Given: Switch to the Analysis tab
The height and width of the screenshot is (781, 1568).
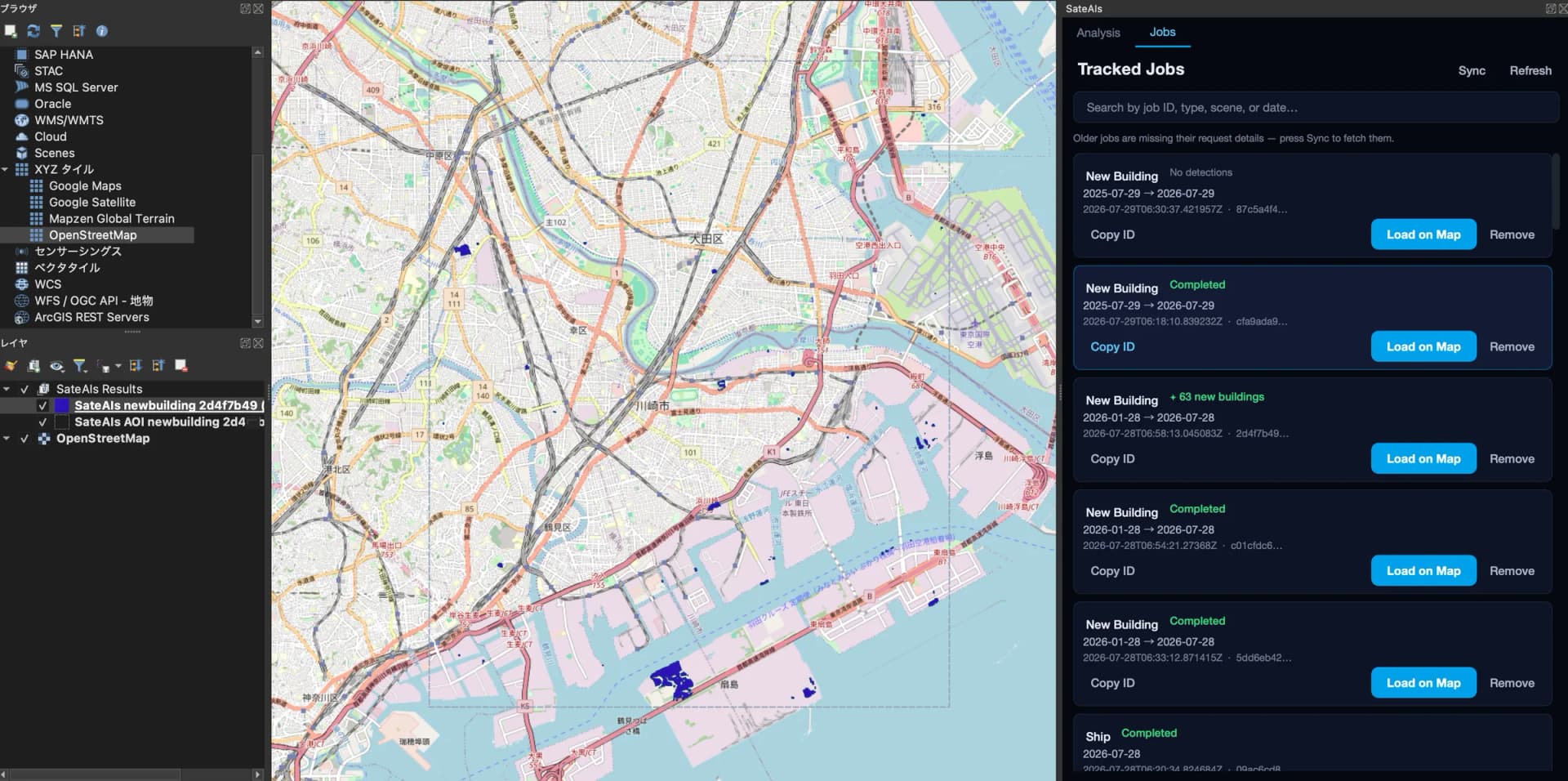Looking at the screenshot, I should pos(1098,33).
